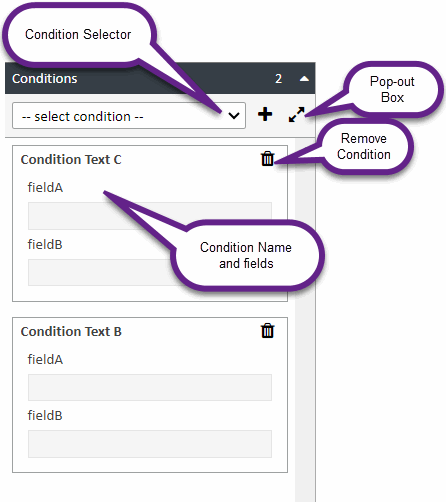Screen dimensions: 446x502
Task: Click the fieldA label in Condition Text B
Action: point(45,359)
